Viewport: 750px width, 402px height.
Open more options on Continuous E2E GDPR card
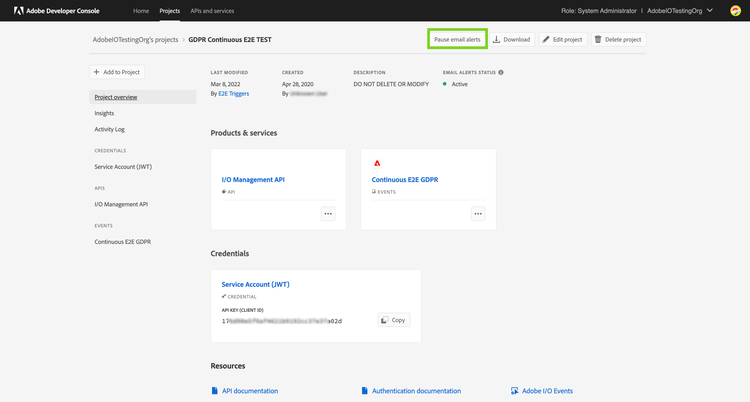pyautogui.click(x=478, y=213)
